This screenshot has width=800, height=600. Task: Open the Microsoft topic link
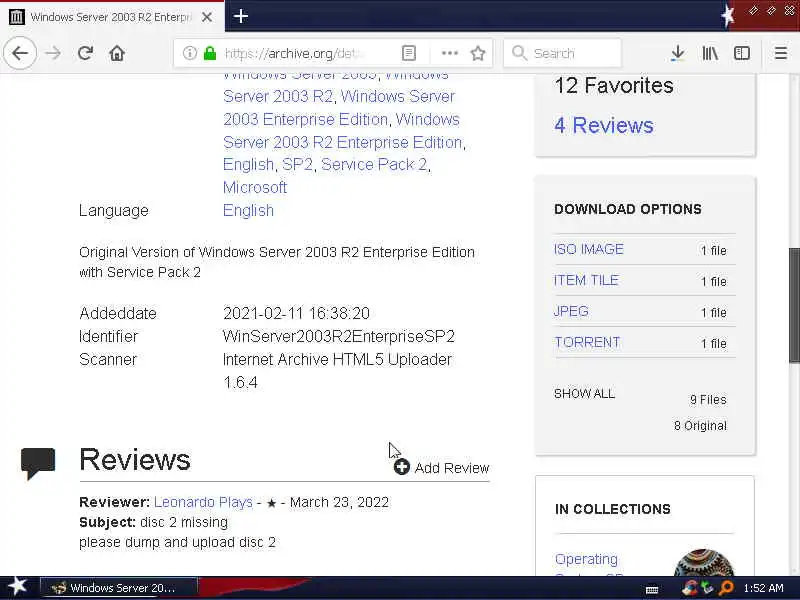(x=255, y=187)
